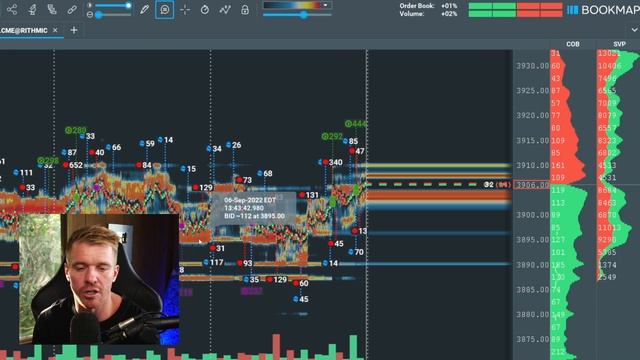The image size is (640, 360).
Task: Open the heatmap color scheme dropdown
Action: pyautogui.click(x=325, y=5)
